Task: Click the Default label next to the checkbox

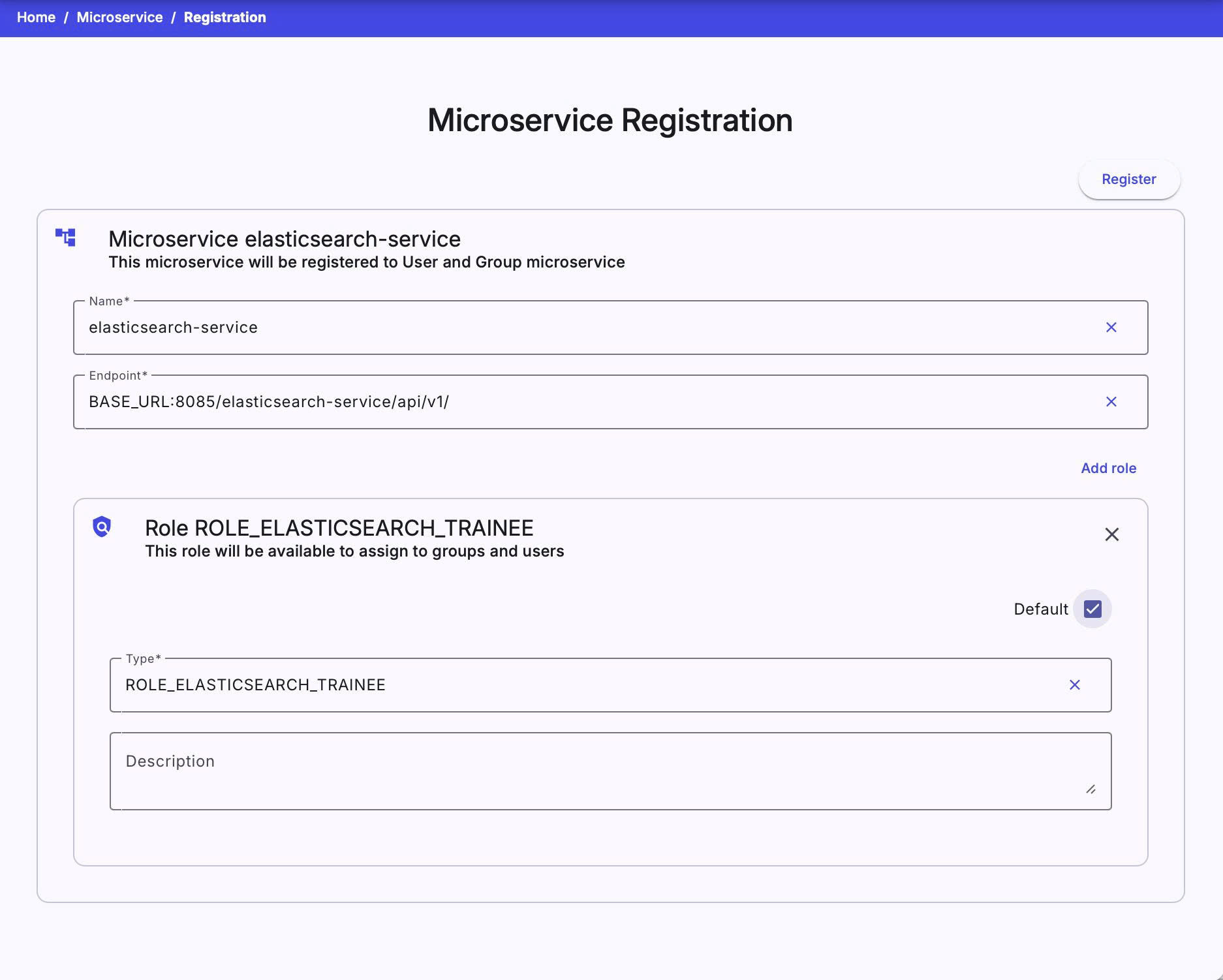Action: click(x=1040, y=609)
